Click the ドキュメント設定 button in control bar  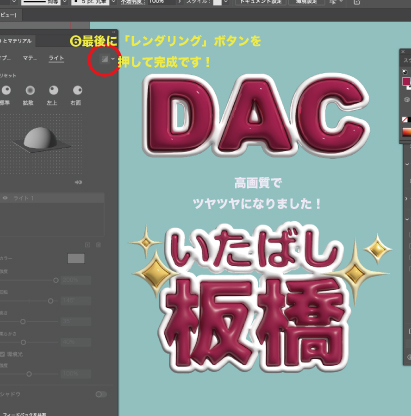261,2
